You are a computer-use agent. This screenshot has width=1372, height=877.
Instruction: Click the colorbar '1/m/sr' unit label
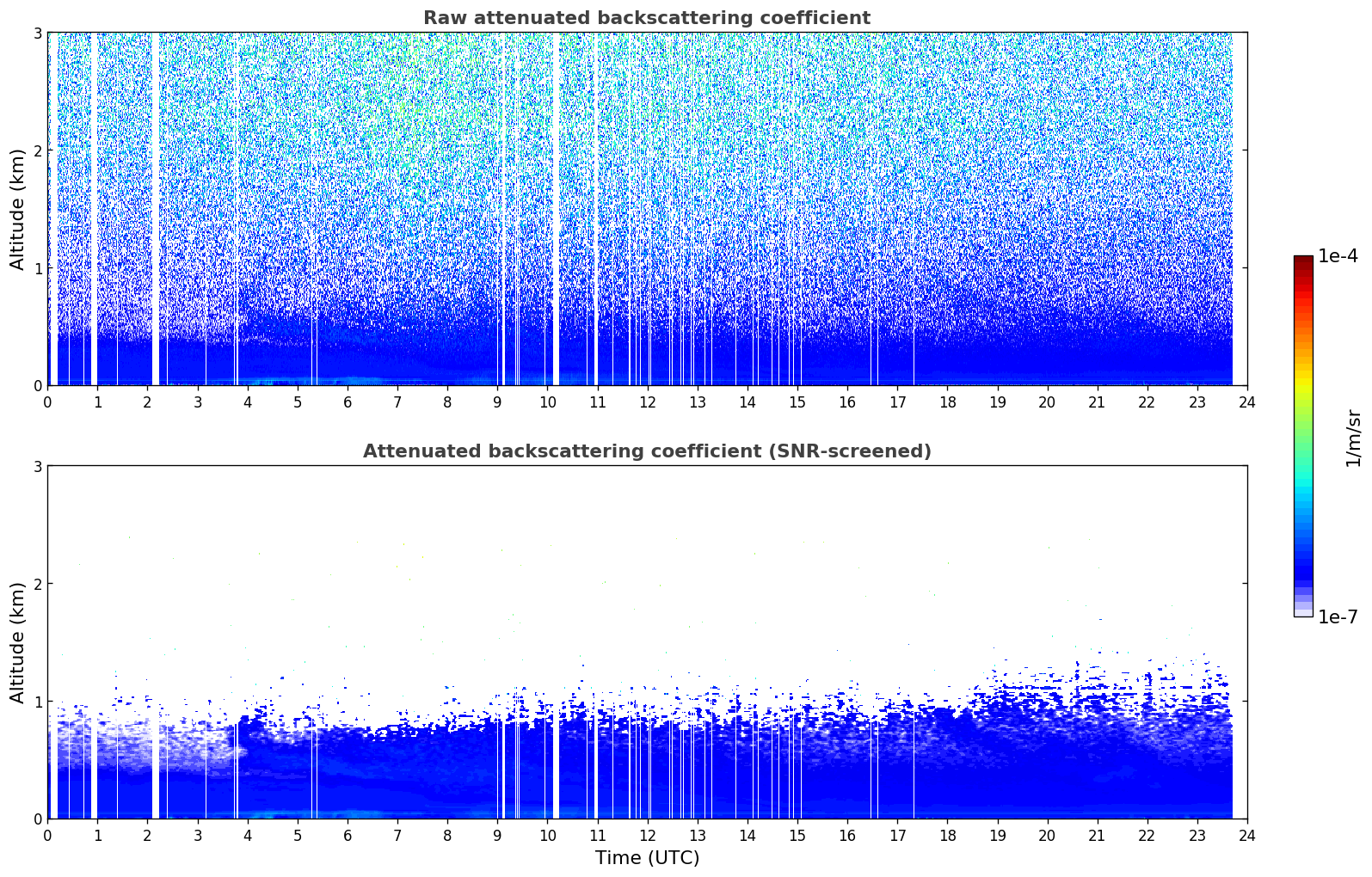1353,438
